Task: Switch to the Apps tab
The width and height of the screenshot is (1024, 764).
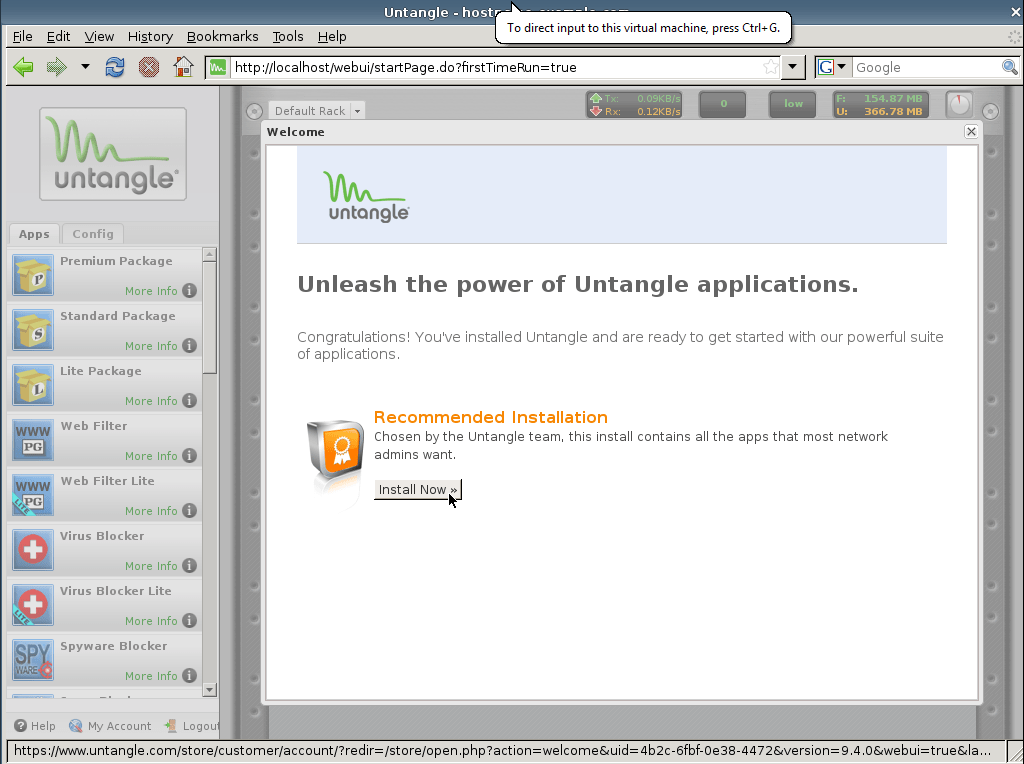Action: (34, 234)
